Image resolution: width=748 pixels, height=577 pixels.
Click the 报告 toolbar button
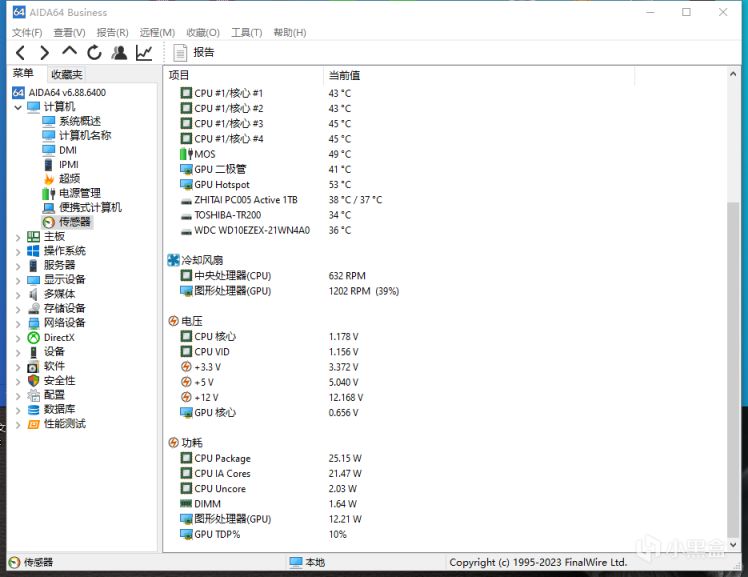click(194, 52)
